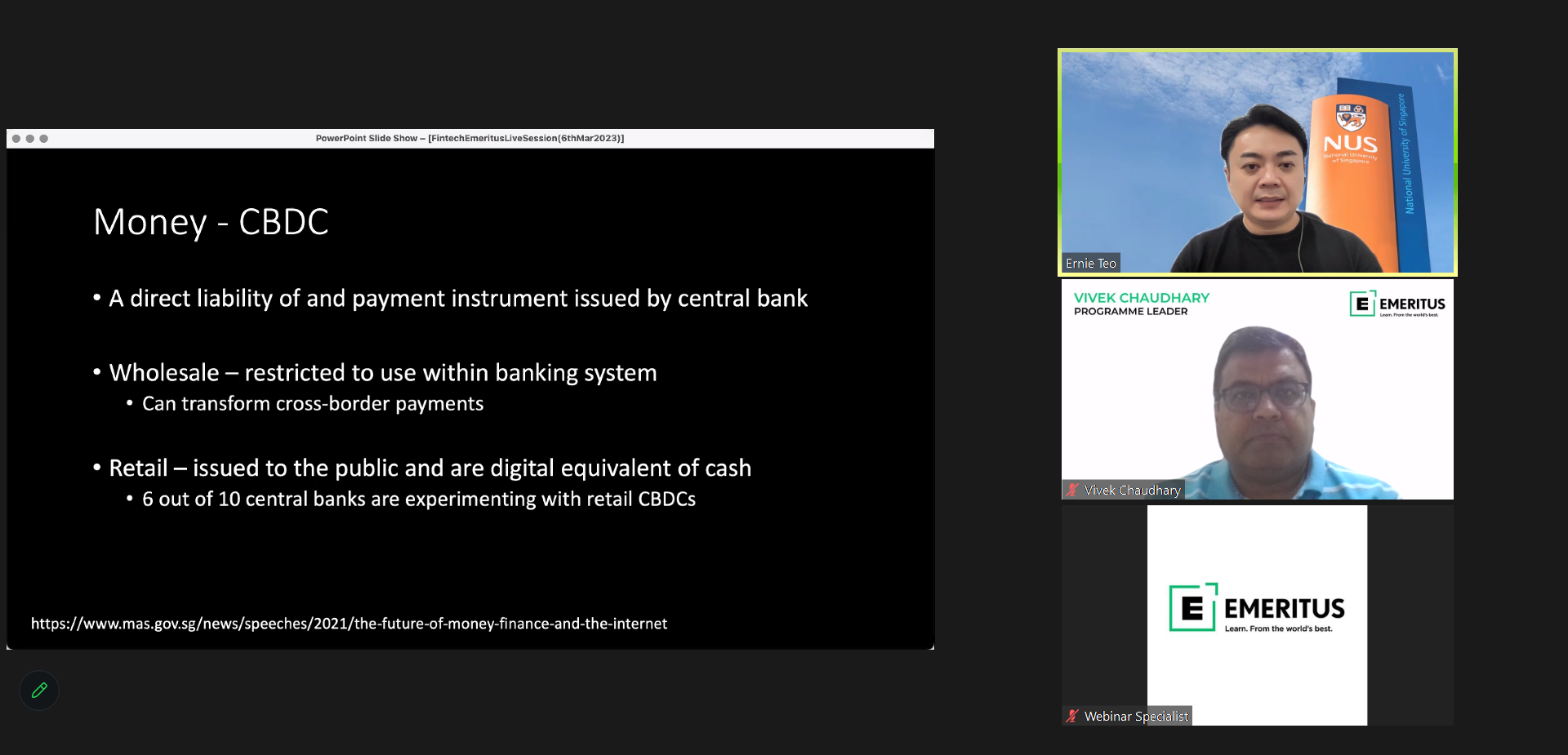This screenshot has width=1568, height=755.
Task: Click the large Emeritus logo in Webinar Specialist tile
Action: pyautogui.click(x=1257, y=608)
